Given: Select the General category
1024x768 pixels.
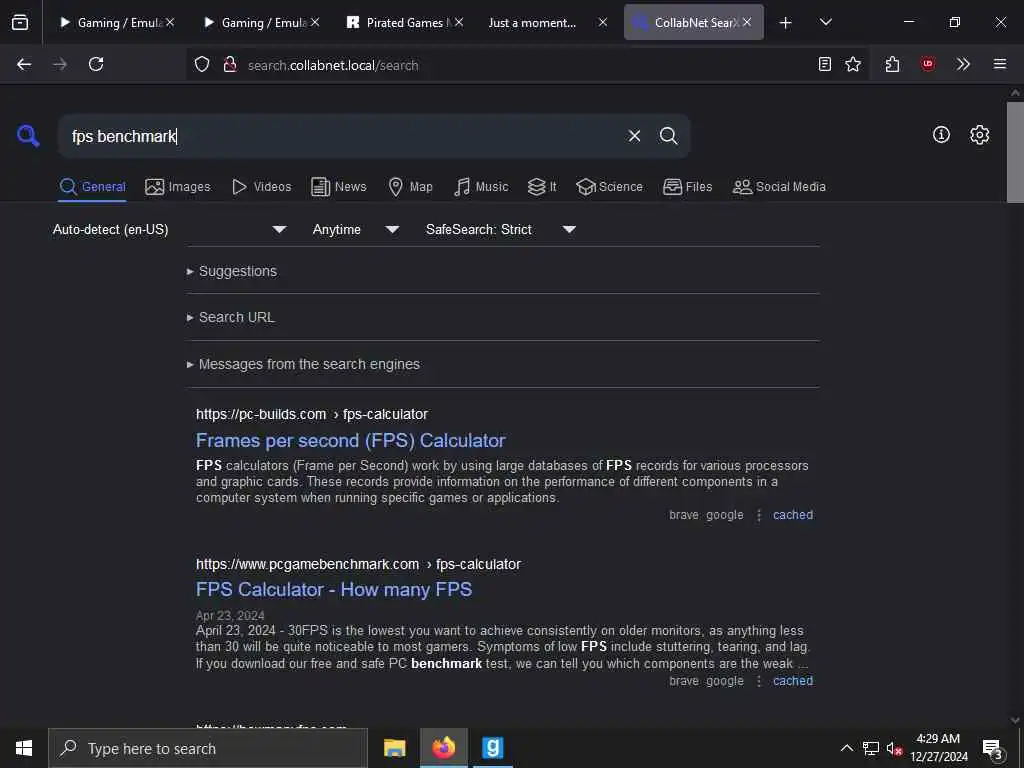Looking at the screenshot, I should [92, 187].
